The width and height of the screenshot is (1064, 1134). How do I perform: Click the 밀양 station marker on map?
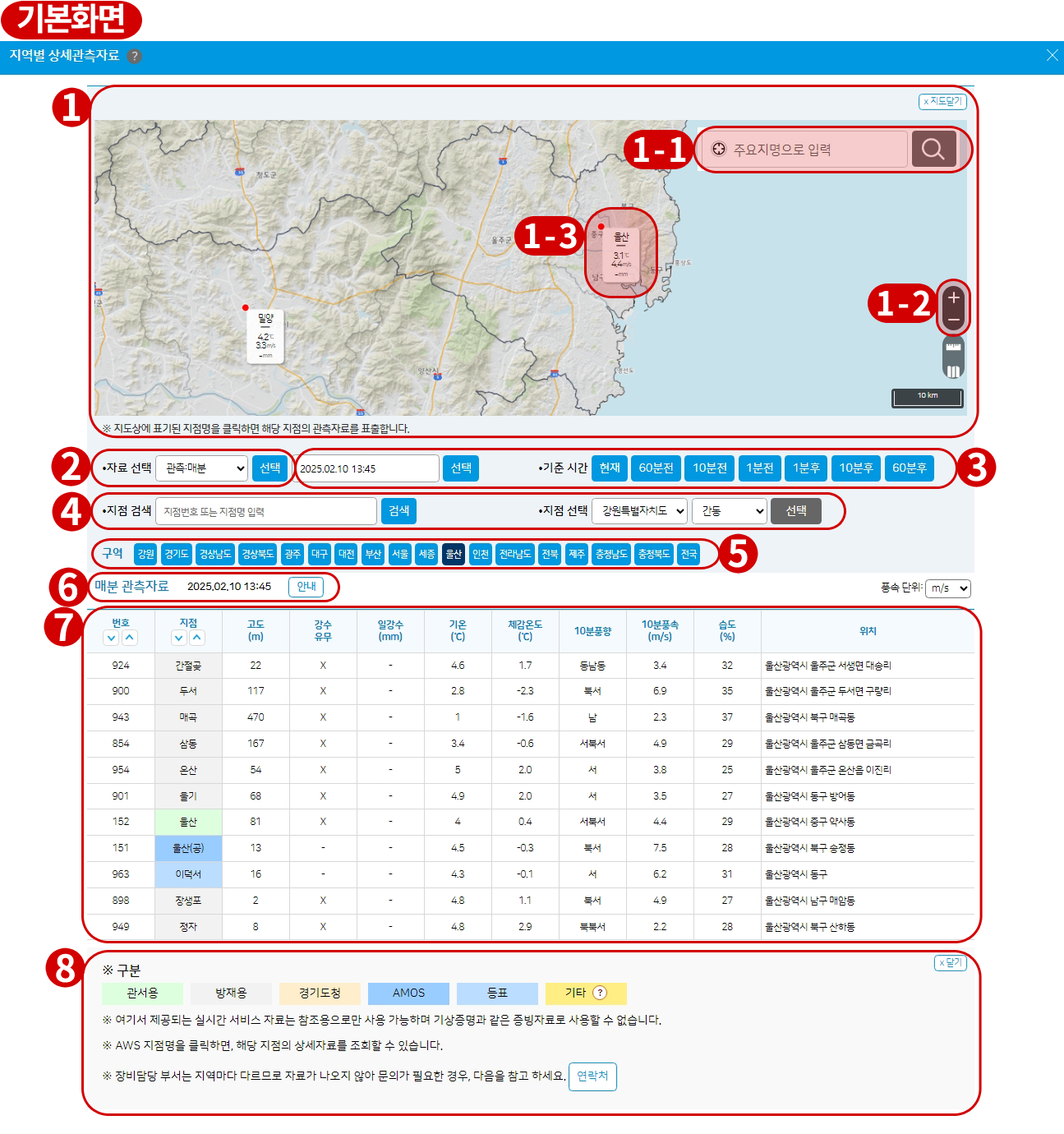tap(265, 334)
